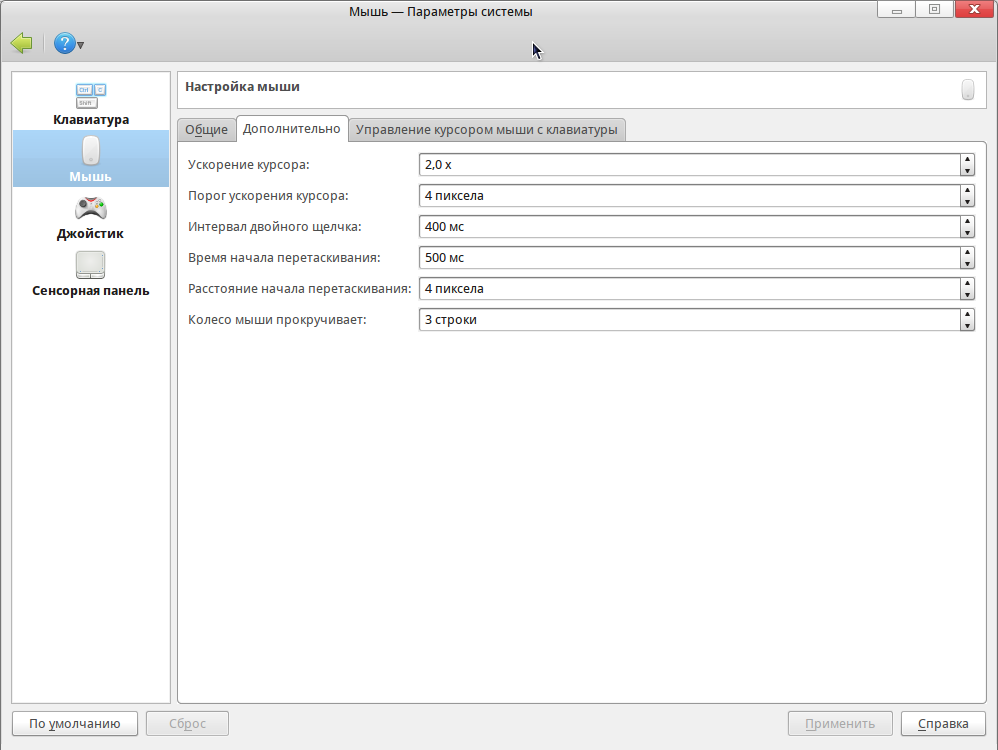The image size is (998, 750).
Task: Click the green back arrow icon
Action: coord(21,44)
